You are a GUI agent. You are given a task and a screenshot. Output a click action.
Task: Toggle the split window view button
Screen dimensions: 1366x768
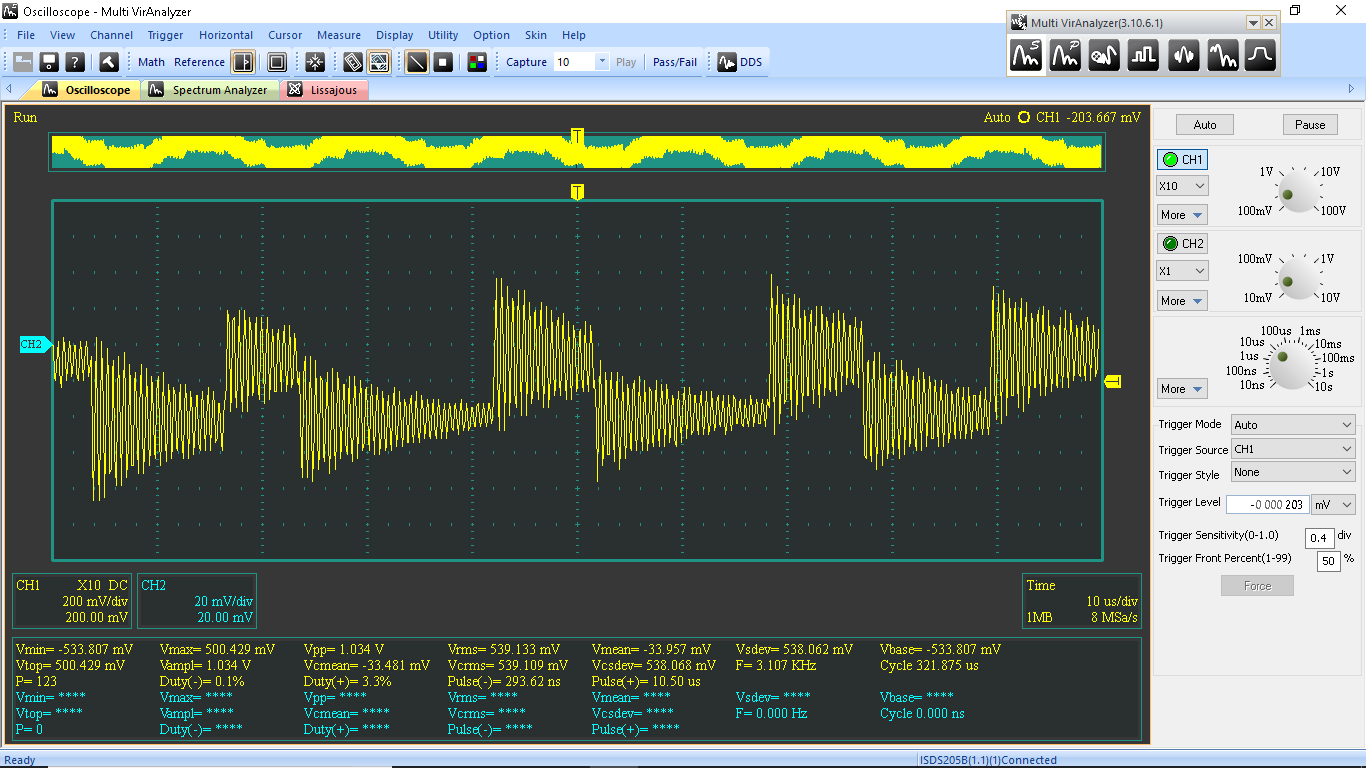coord(243,62)
